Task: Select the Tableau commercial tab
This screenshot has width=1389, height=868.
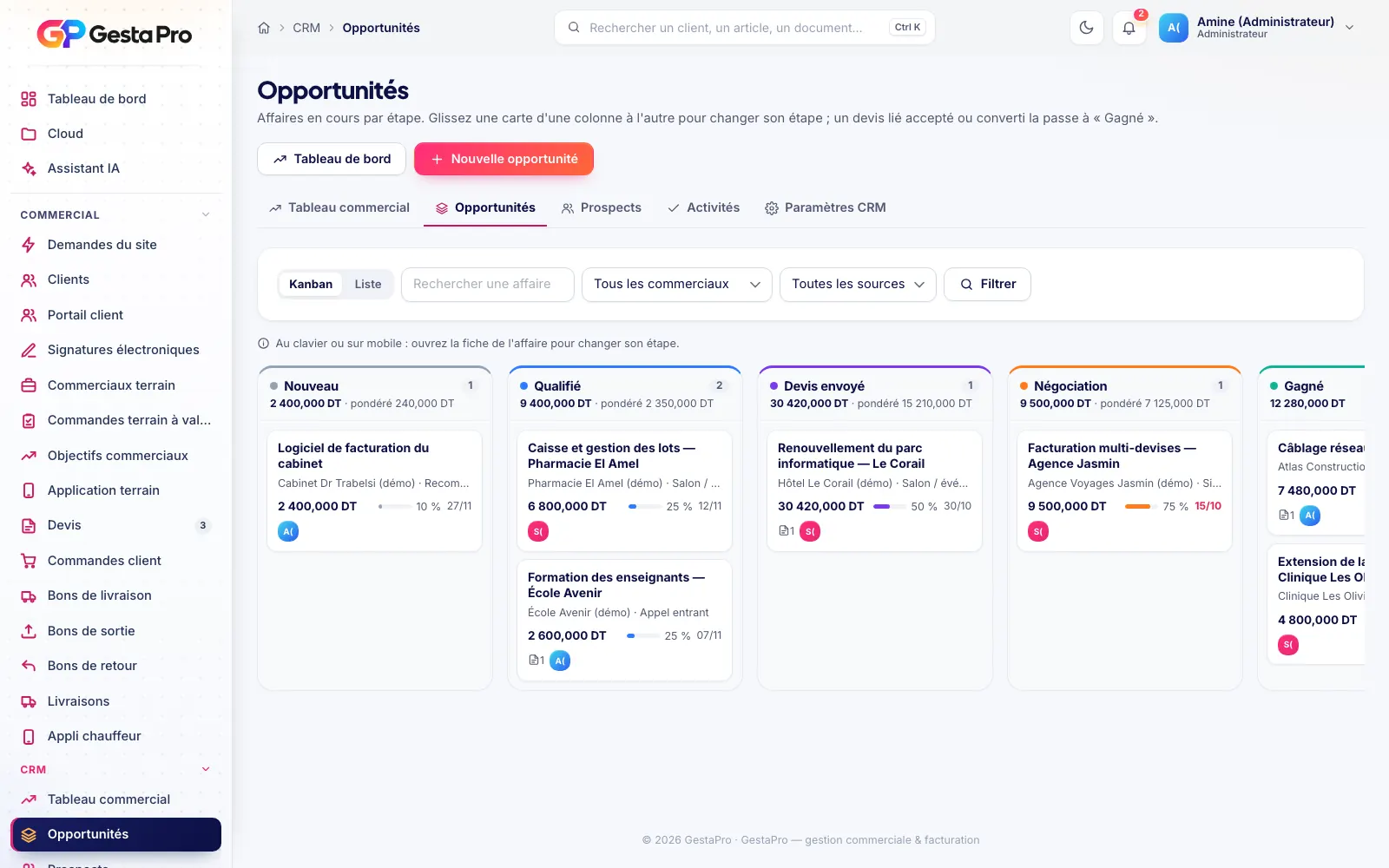Action: tap(339, 208)
